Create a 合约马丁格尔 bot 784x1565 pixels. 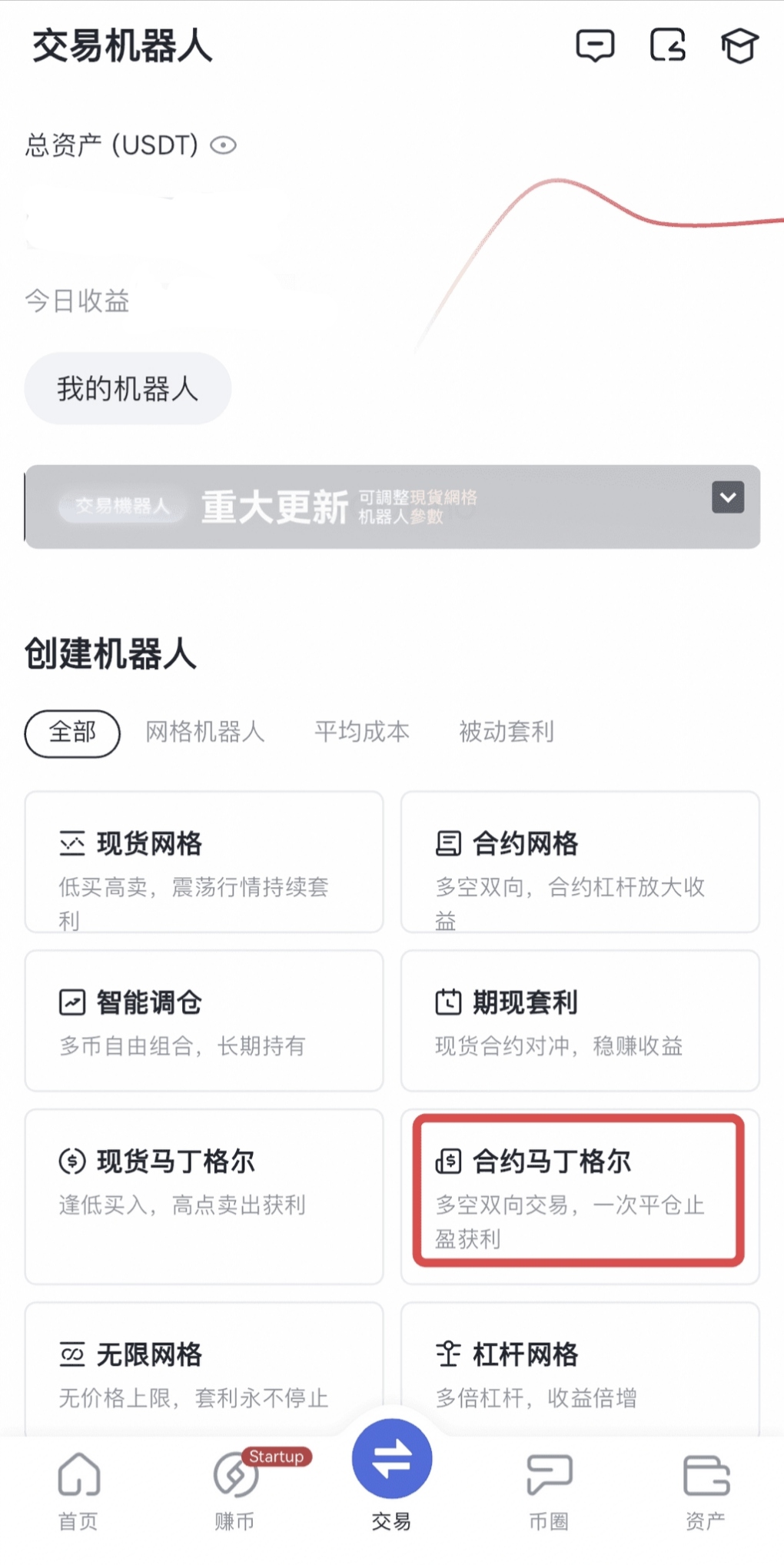click(x=578, y=1189)
